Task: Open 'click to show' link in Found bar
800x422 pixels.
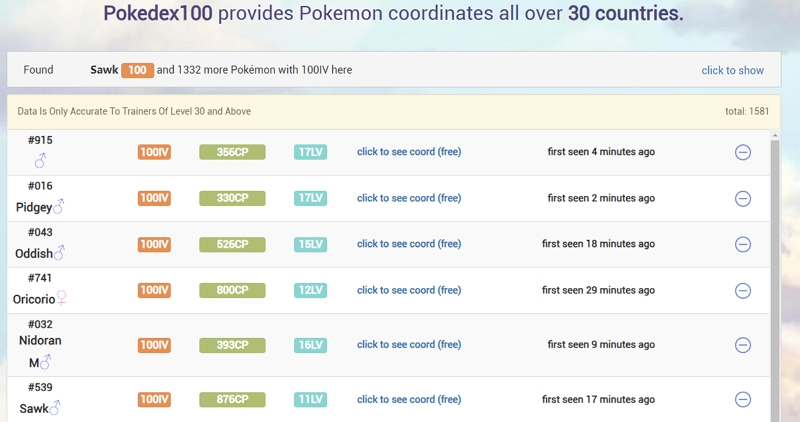Action: tap(732, 70)
